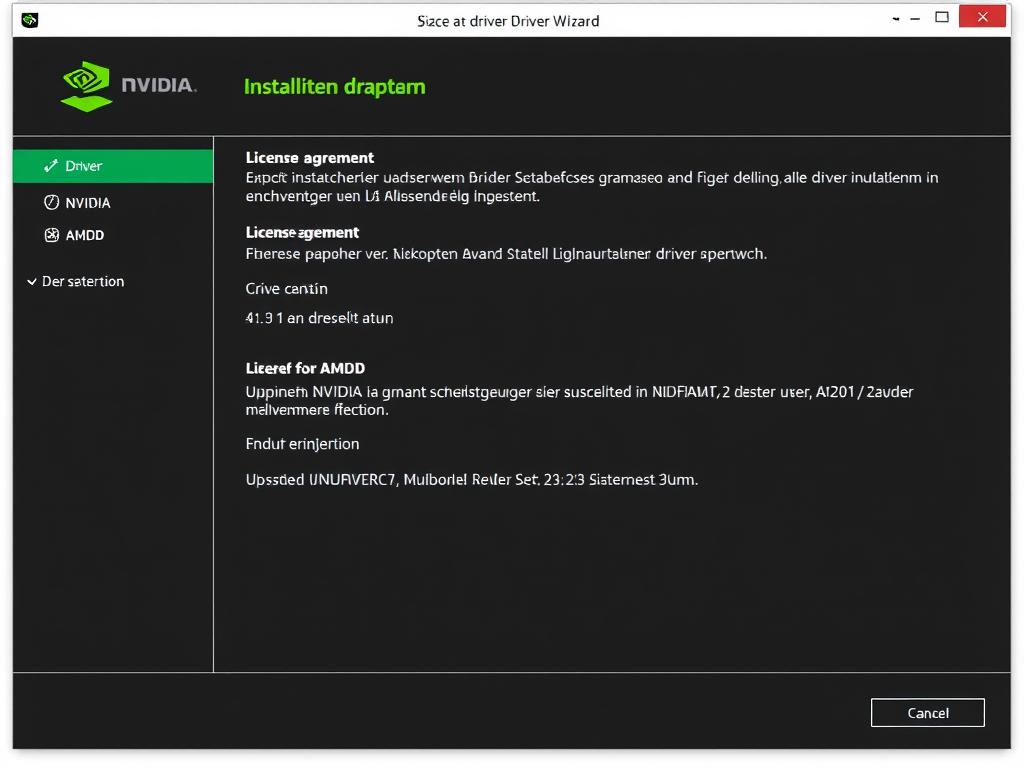Click the Fherese papoher ver paragraph

506,254
